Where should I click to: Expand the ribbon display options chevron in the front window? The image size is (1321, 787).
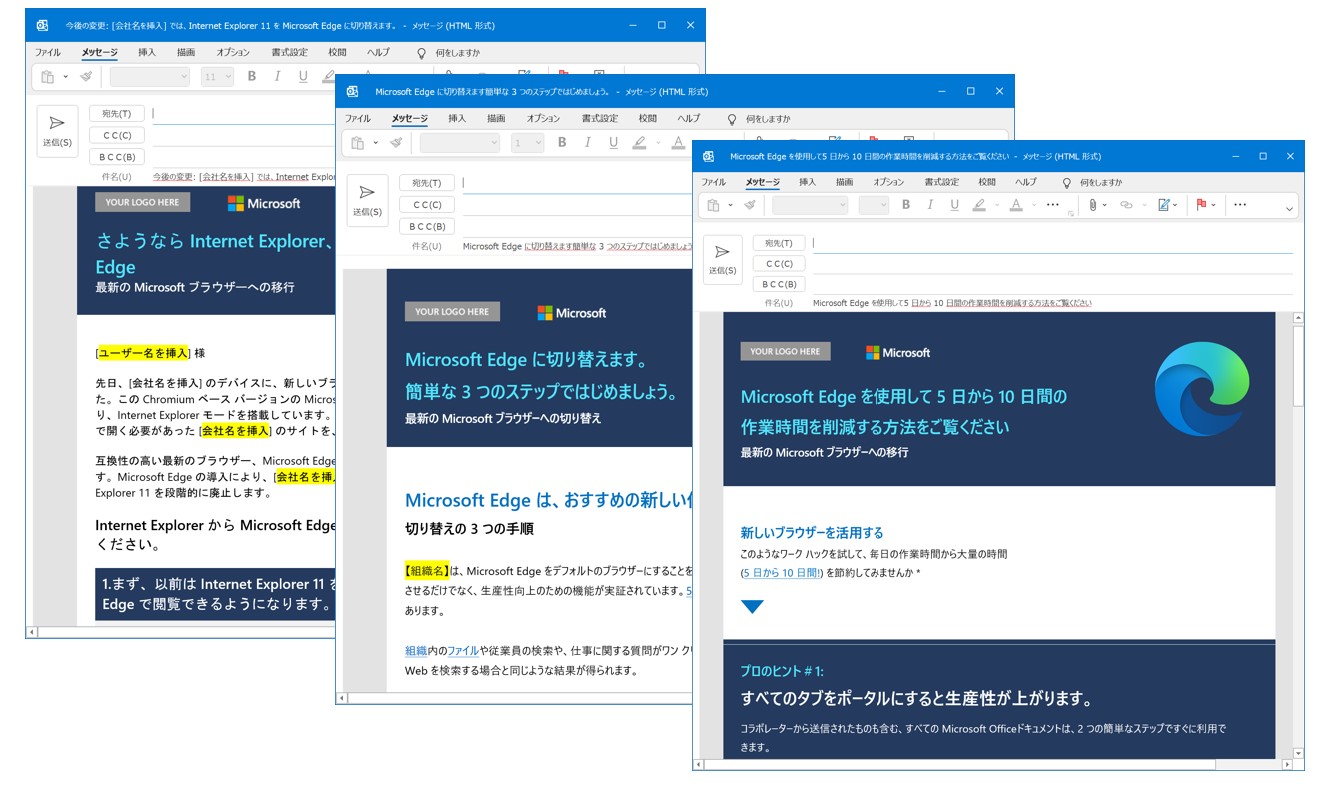(x=1289, y=209)
